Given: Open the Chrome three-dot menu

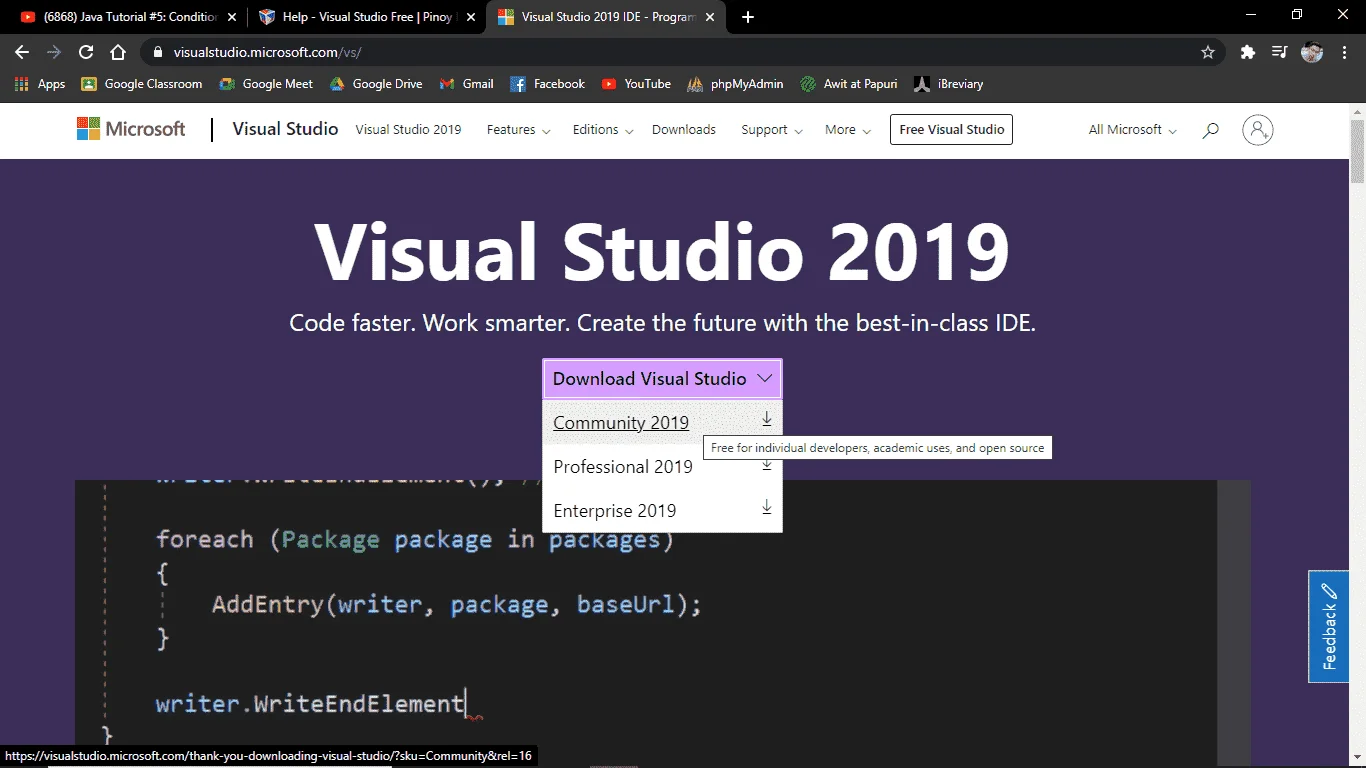Looking at the screenshot, I should tap(1344, 52).
